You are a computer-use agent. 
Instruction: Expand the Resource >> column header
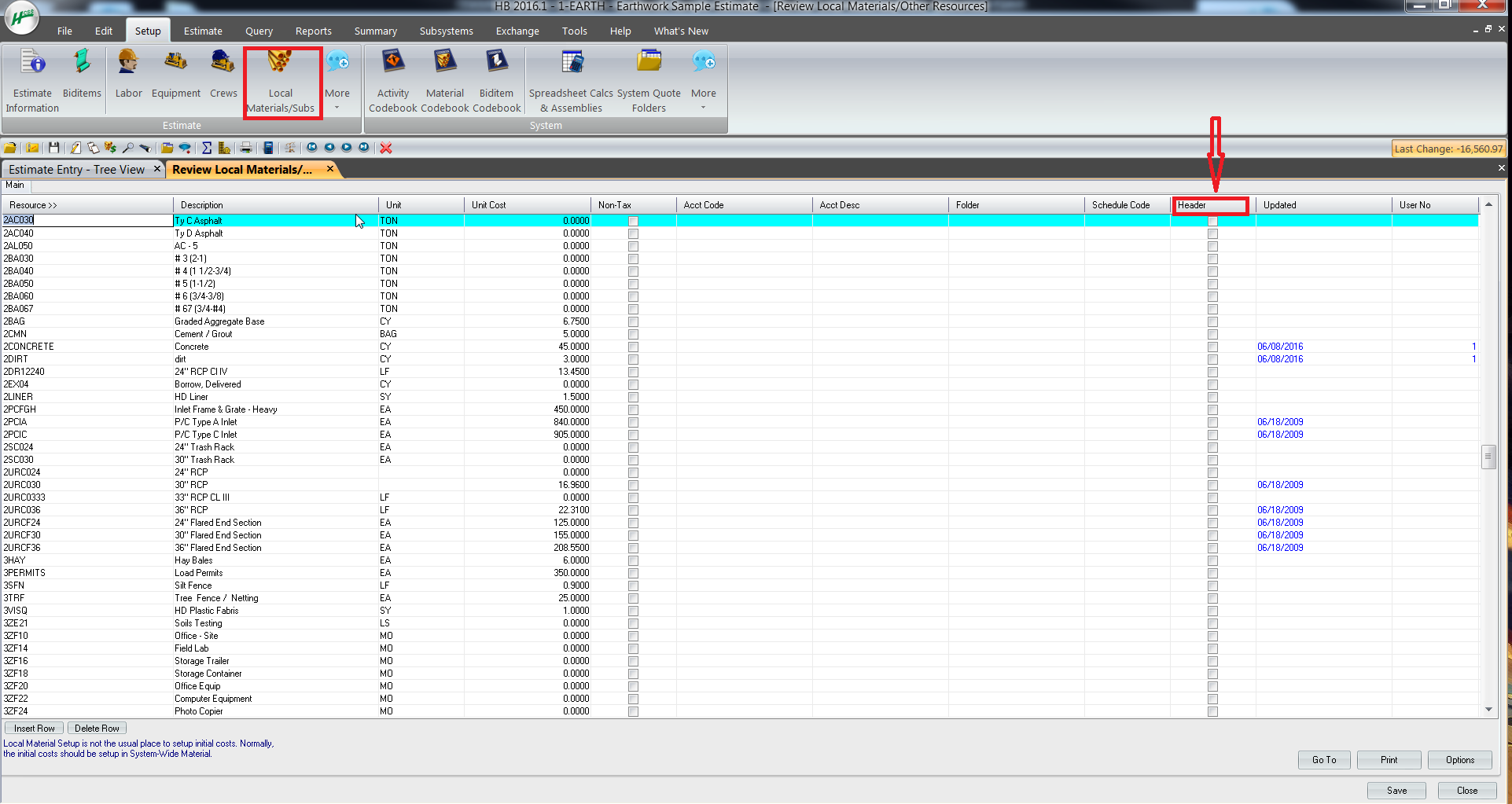tap(34, 205)
